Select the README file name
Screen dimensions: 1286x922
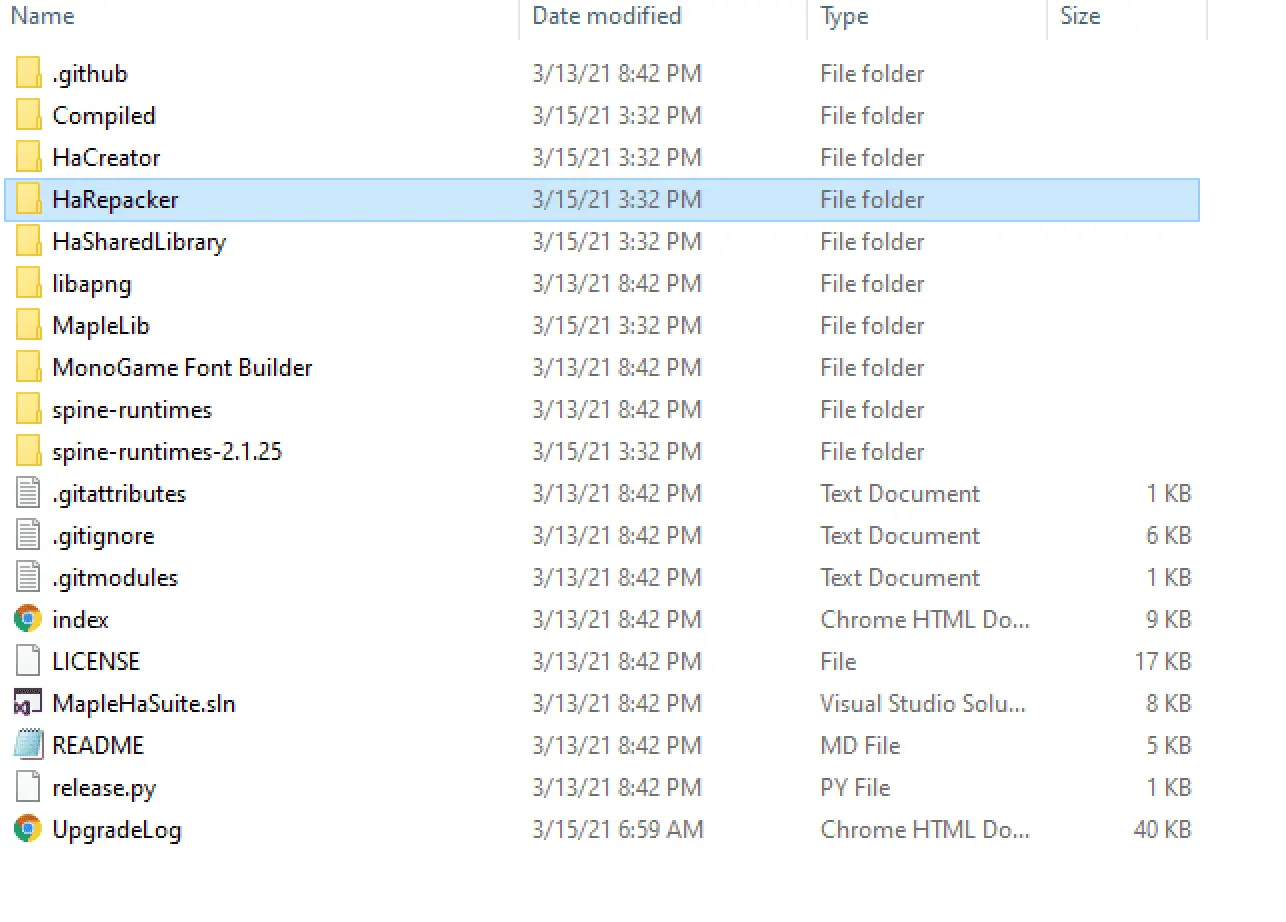point(98,746)
